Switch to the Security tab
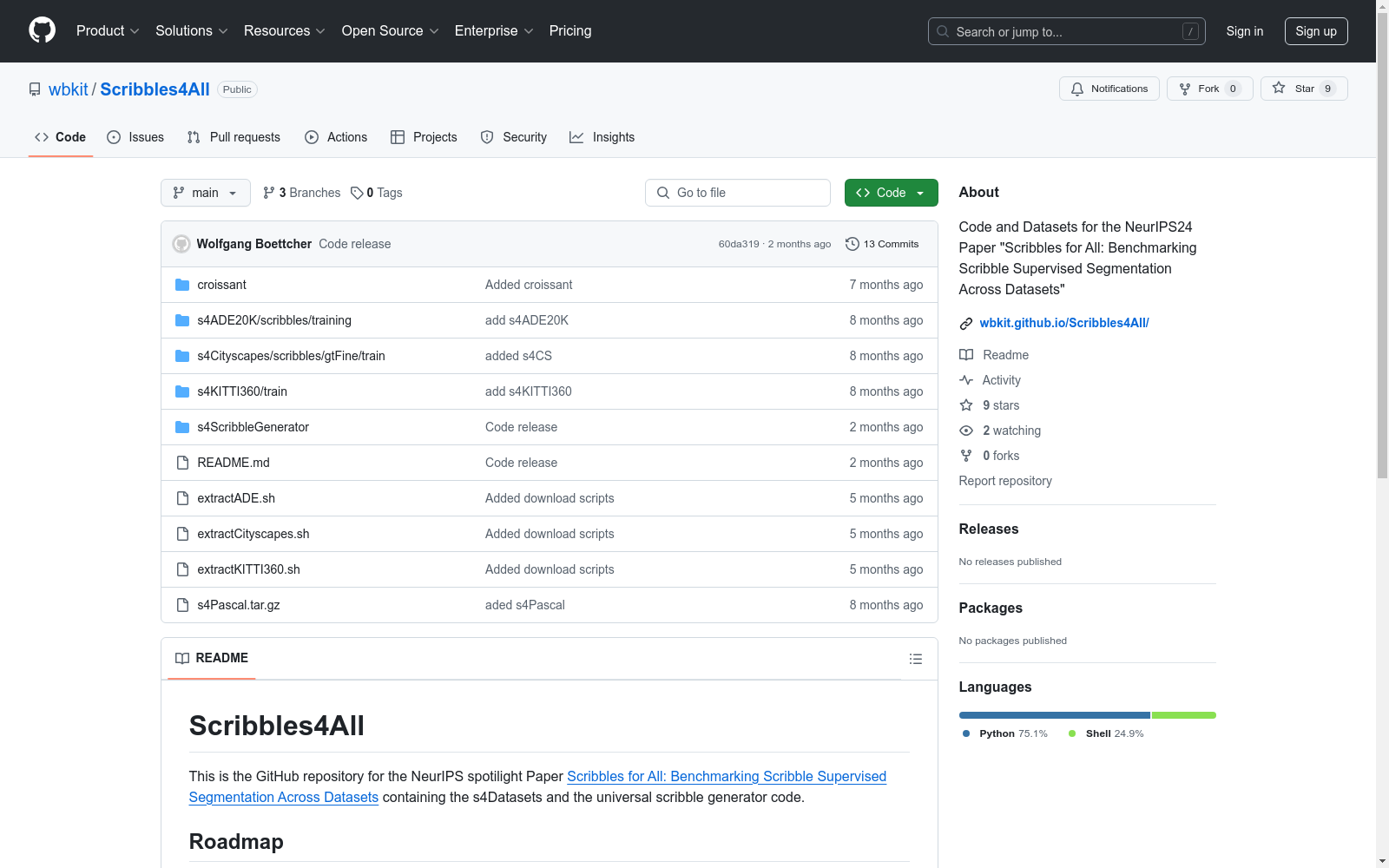This screenshot has height=868, width=1389. coord(514,137)
